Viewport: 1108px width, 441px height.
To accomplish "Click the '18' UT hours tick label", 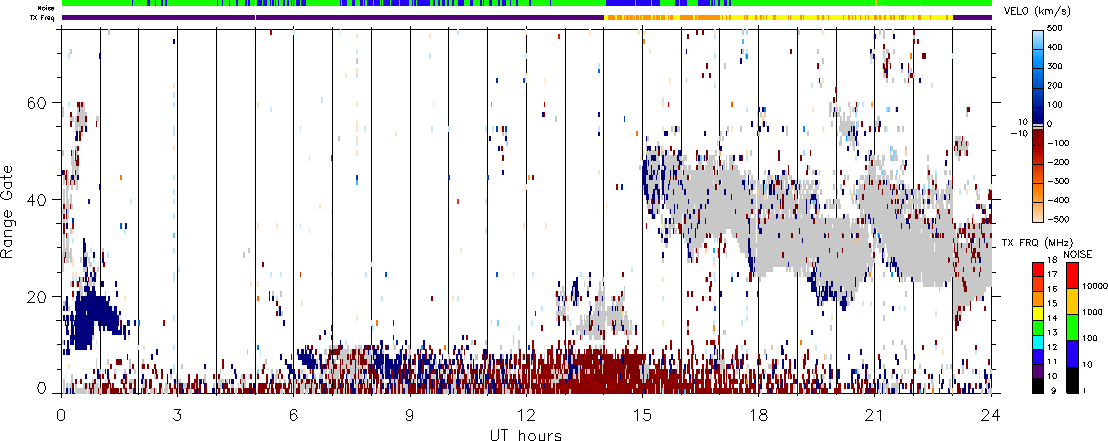I will click(758, 415).
